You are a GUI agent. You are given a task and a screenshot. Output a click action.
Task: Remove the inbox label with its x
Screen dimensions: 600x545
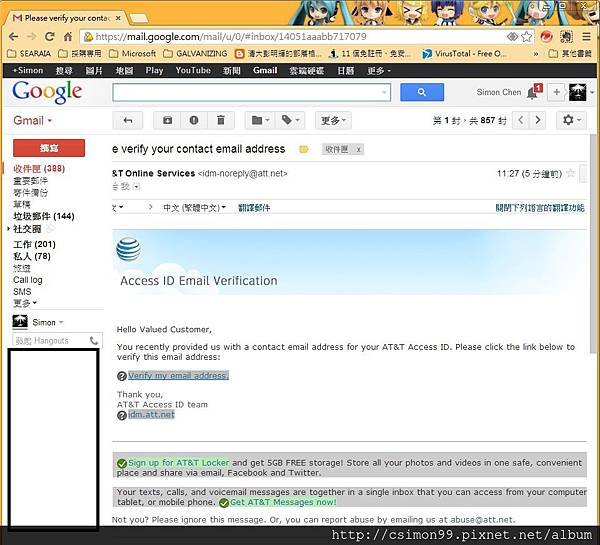click(x=359, y=150)
